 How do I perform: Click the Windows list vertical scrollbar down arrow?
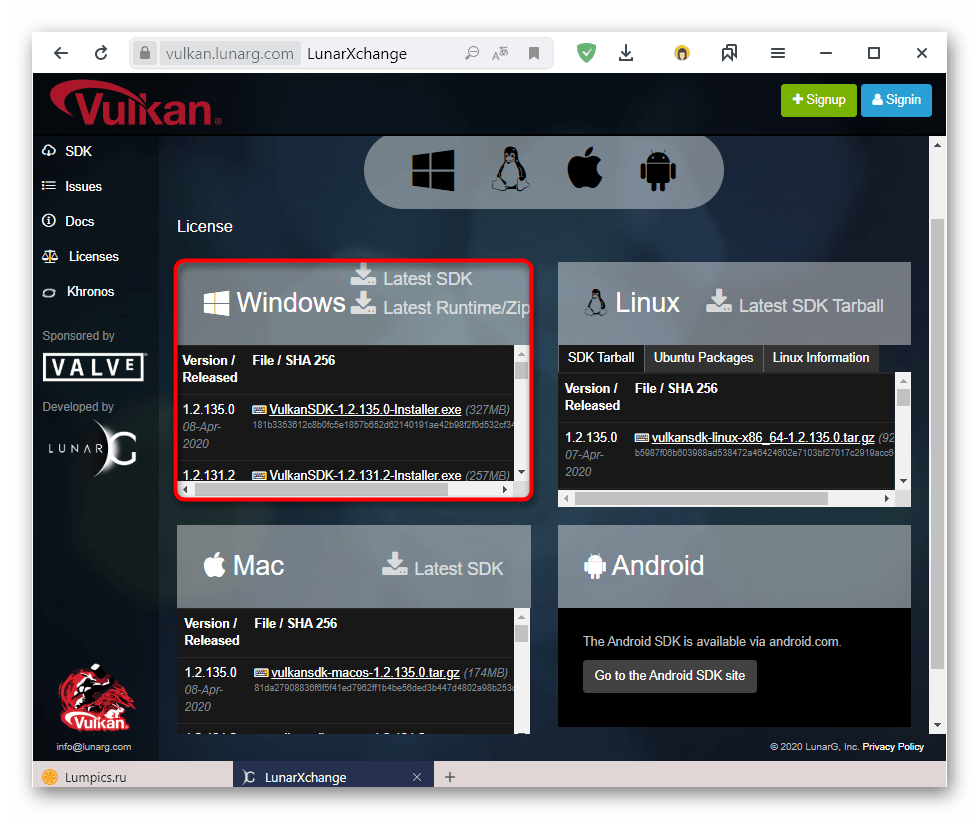click(521, 472)
